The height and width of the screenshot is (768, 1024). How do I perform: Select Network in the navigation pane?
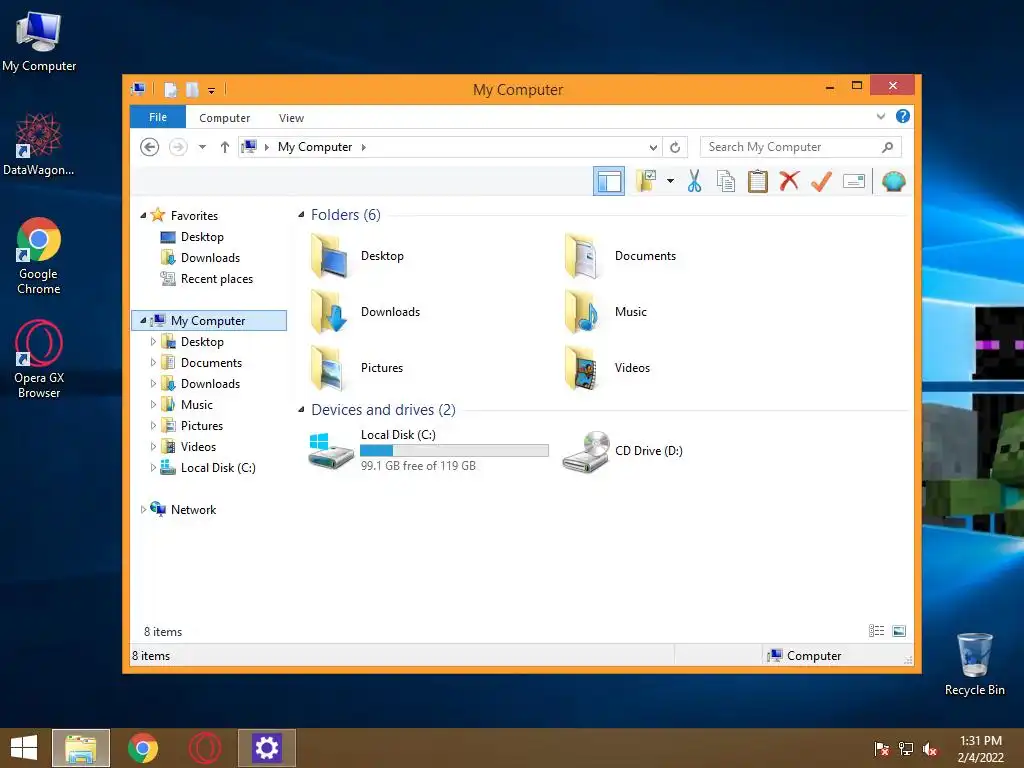[193, 509]
